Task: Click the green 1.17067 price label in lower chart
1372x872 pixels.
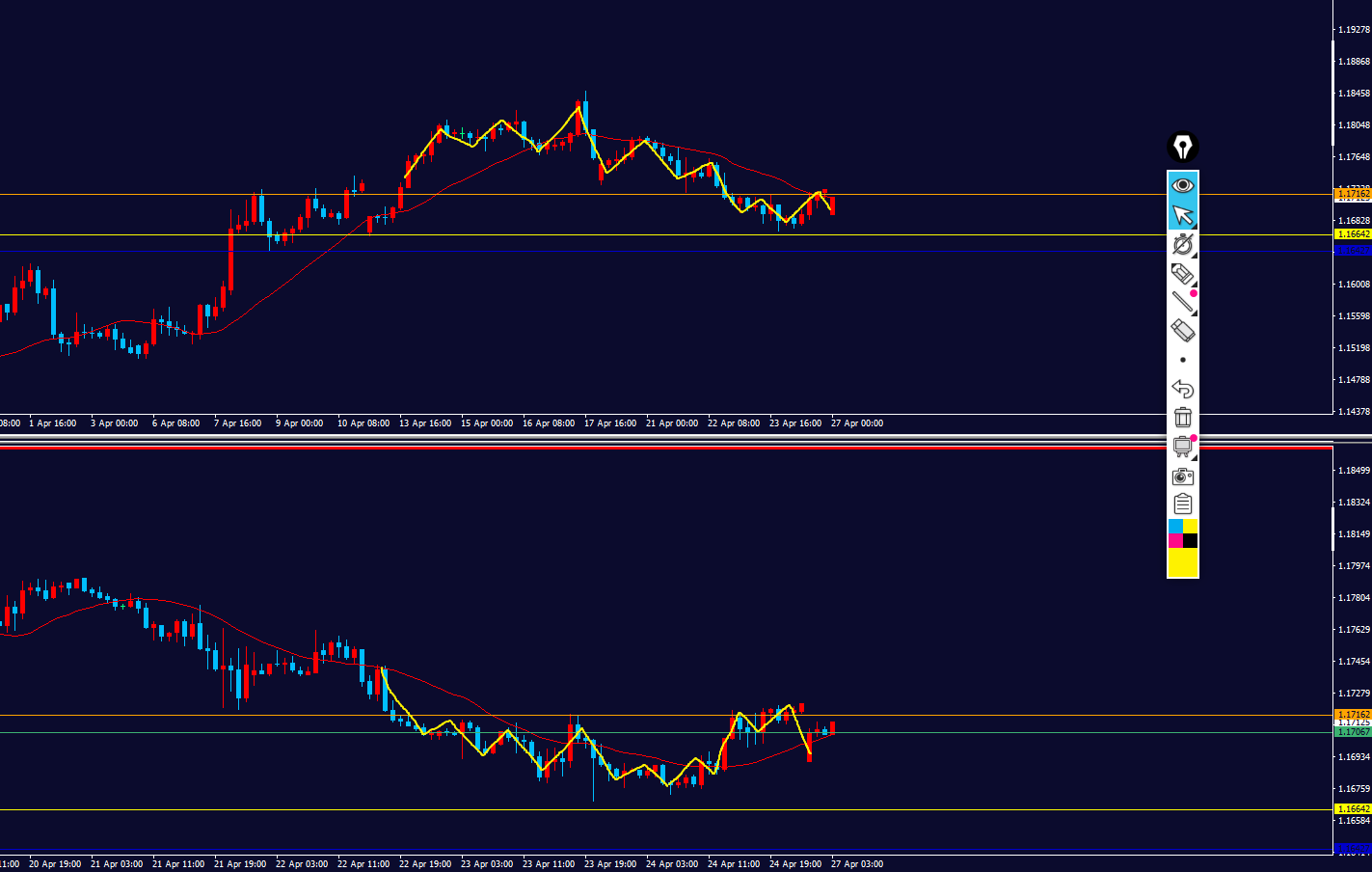Action: 1352,732
